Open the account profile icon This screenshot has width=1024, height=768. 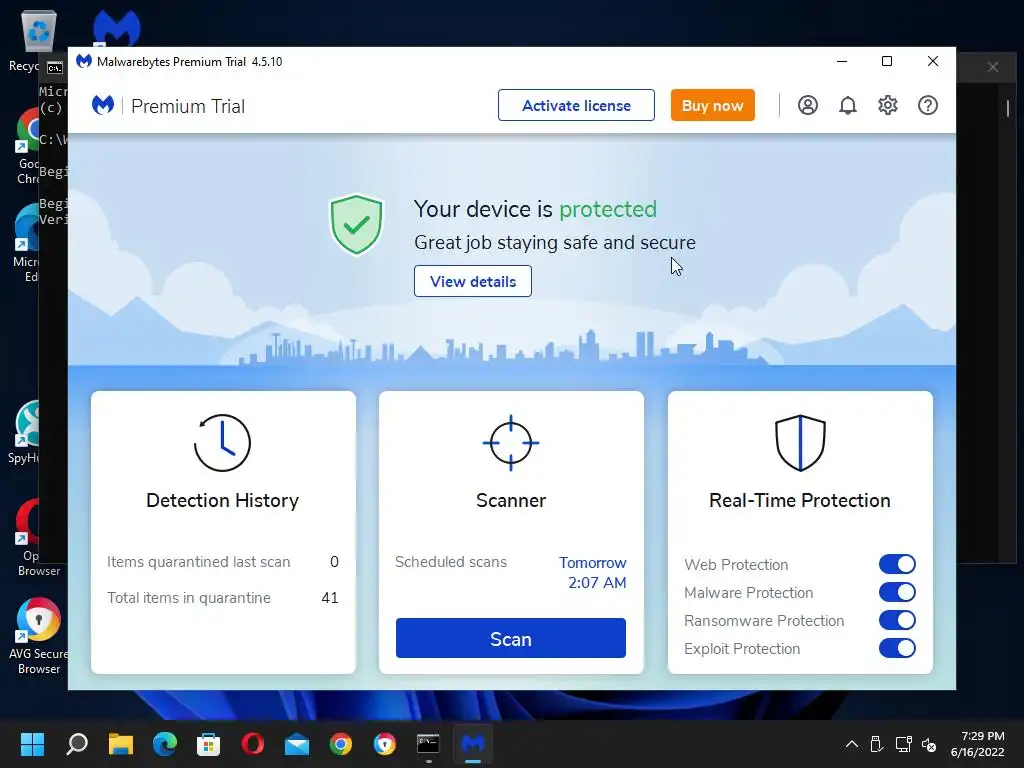(x=808, y=105)
